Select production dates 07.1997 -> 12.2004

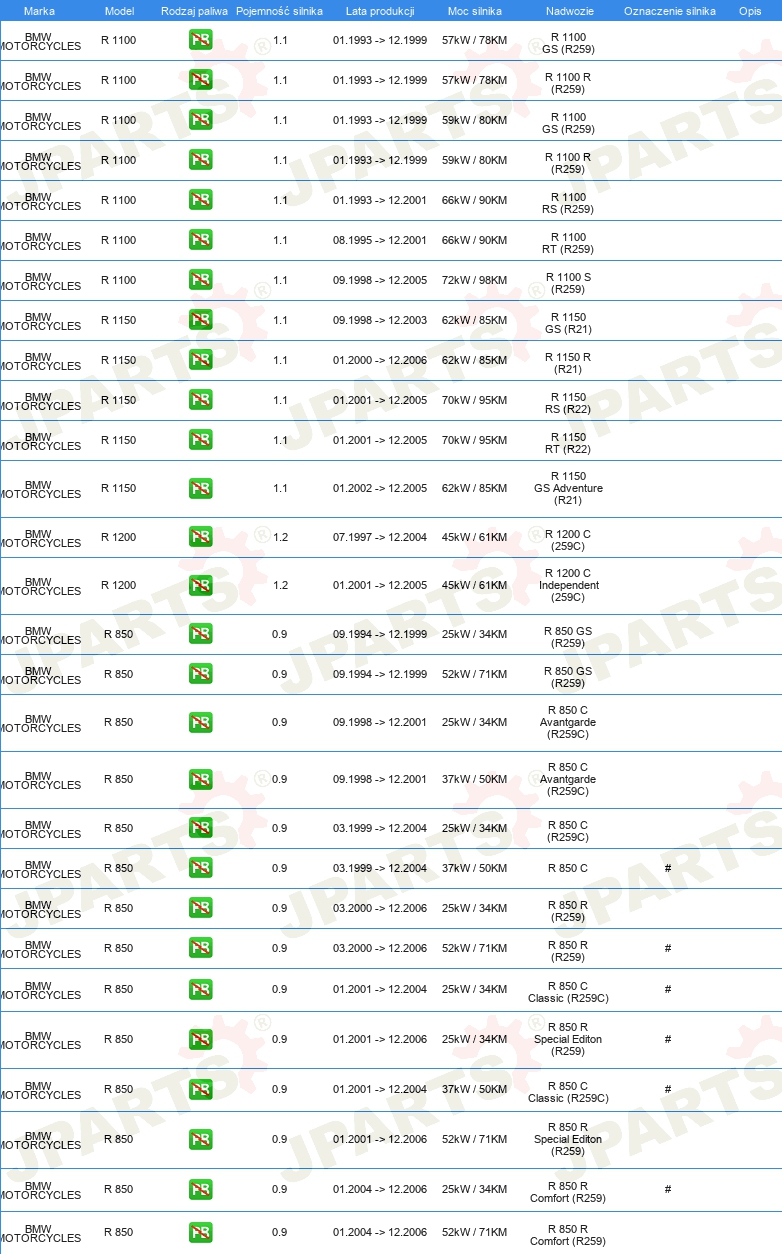pos(380,537)
